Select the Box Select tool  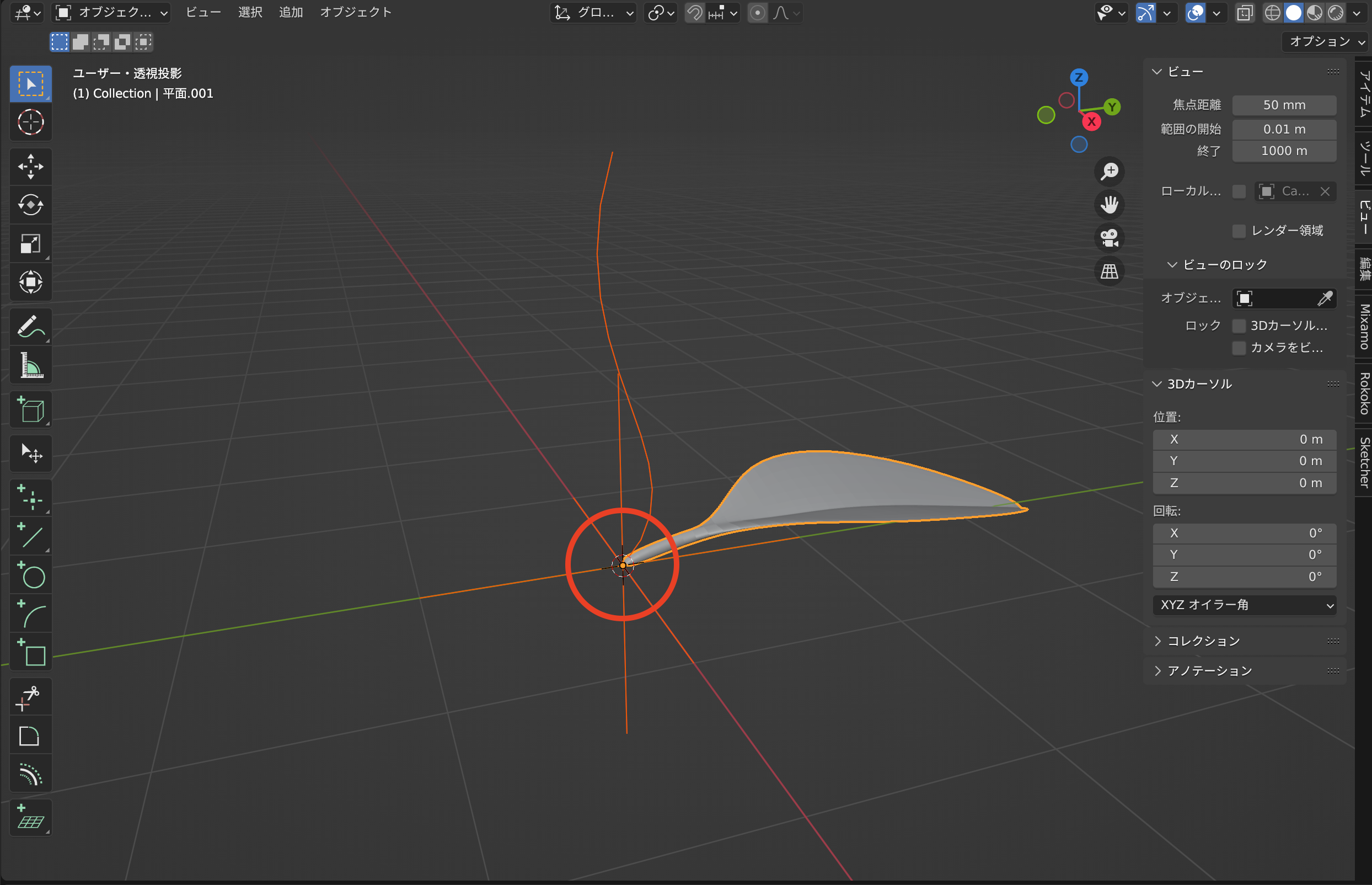pos(30,84)
